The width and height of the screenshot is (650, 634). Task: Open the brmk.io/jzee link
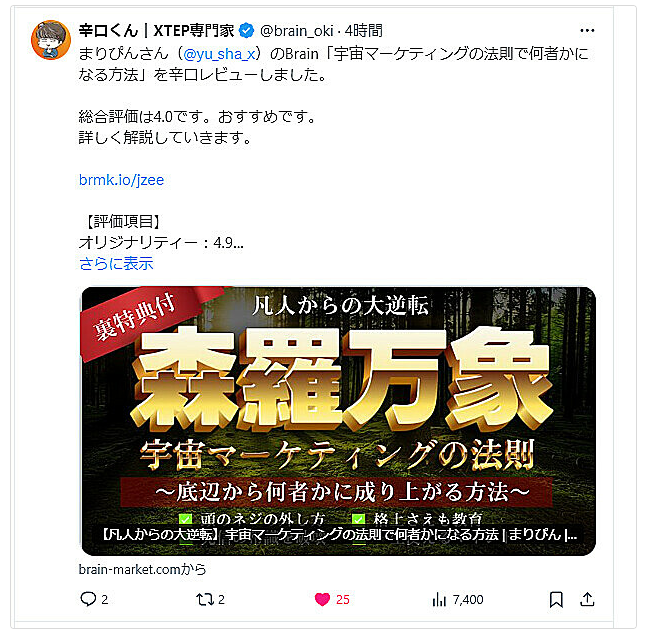pyautogui.click(x=121, y=180)
